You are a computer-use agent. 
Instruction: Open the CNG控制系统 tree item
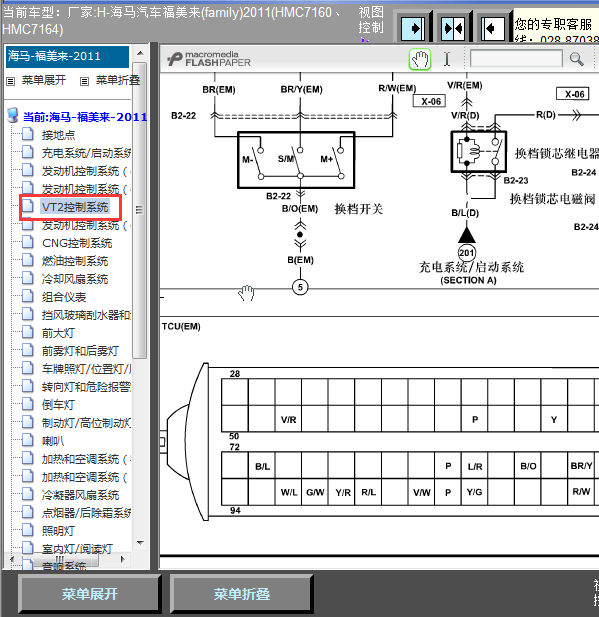[77, 243]
